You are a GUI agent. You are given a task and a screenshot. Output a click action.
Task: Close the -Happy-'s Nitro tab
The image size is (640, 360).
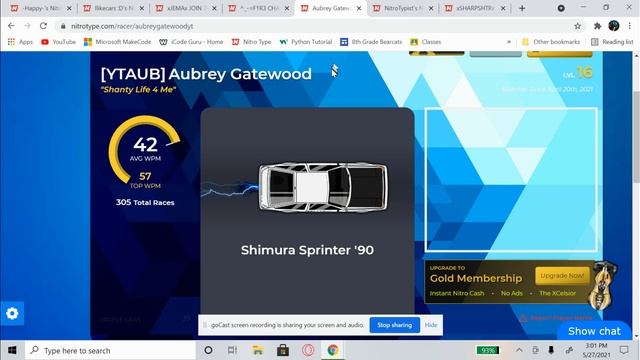click(69, 8)
